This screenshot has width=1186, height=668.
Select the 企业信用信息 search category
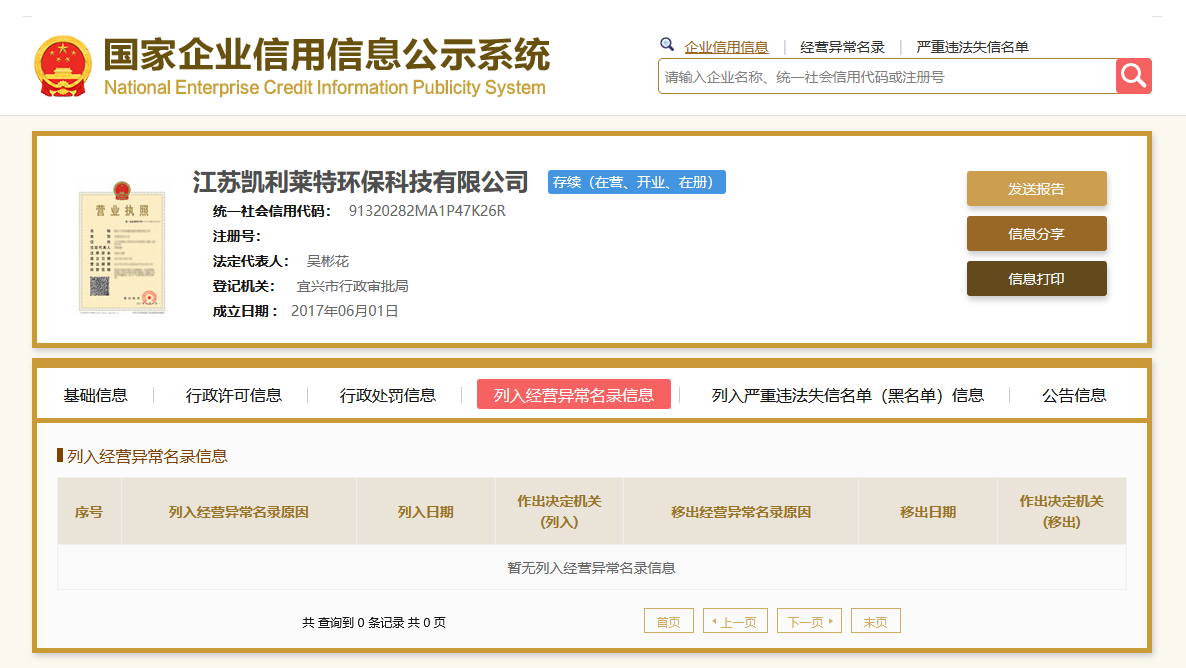[x=726, y=47]
